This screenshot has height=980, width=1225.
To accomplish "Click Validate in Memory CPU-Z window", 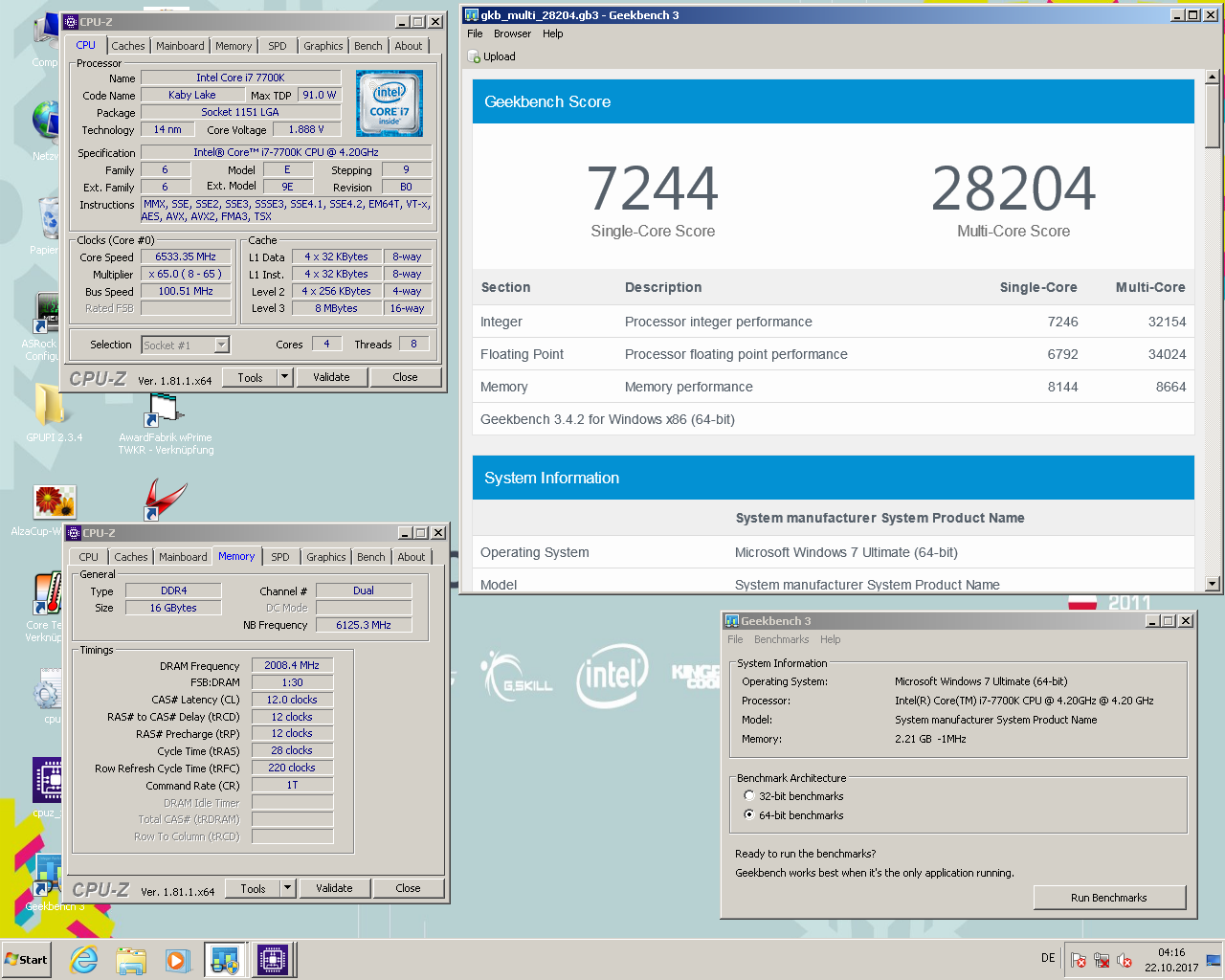I will (334, 888).
